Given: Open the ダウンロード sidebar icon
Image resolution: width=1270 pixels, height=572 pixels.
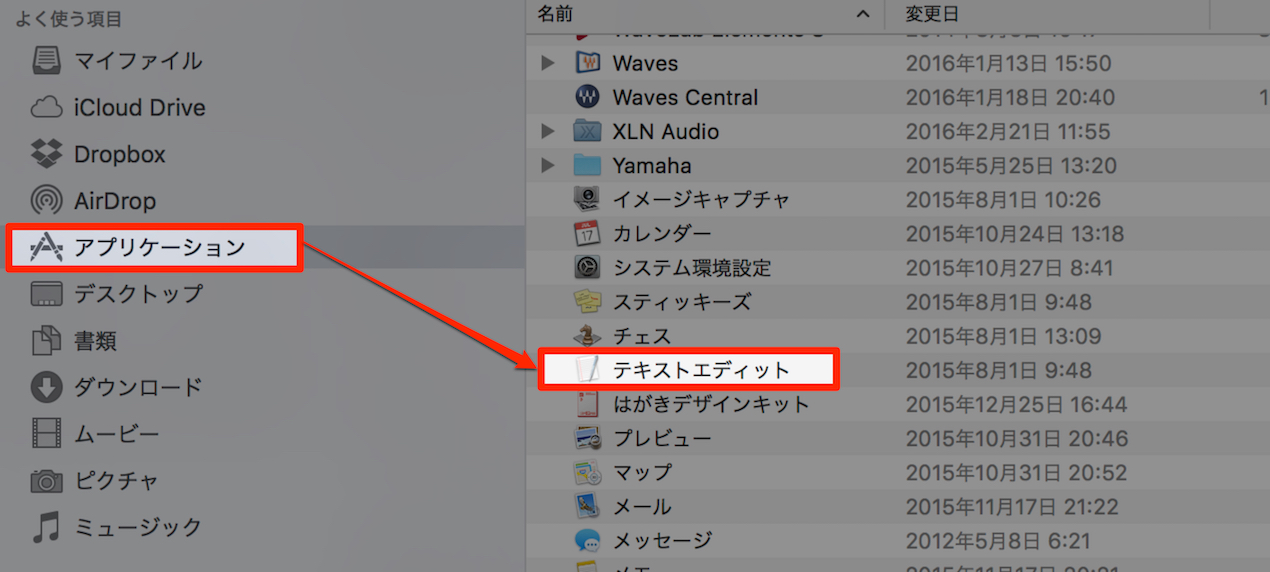Looking at the screenshot, I should click(47, 387).
